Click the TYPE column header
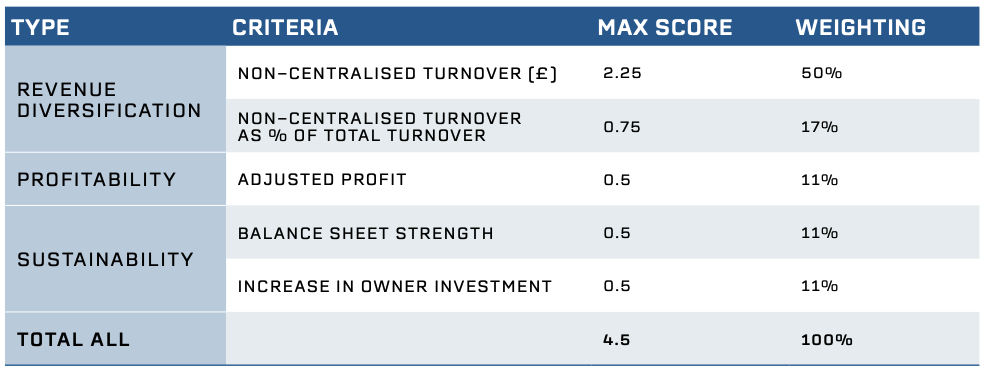This screenshot has height=372, width=986. [41, 28]
